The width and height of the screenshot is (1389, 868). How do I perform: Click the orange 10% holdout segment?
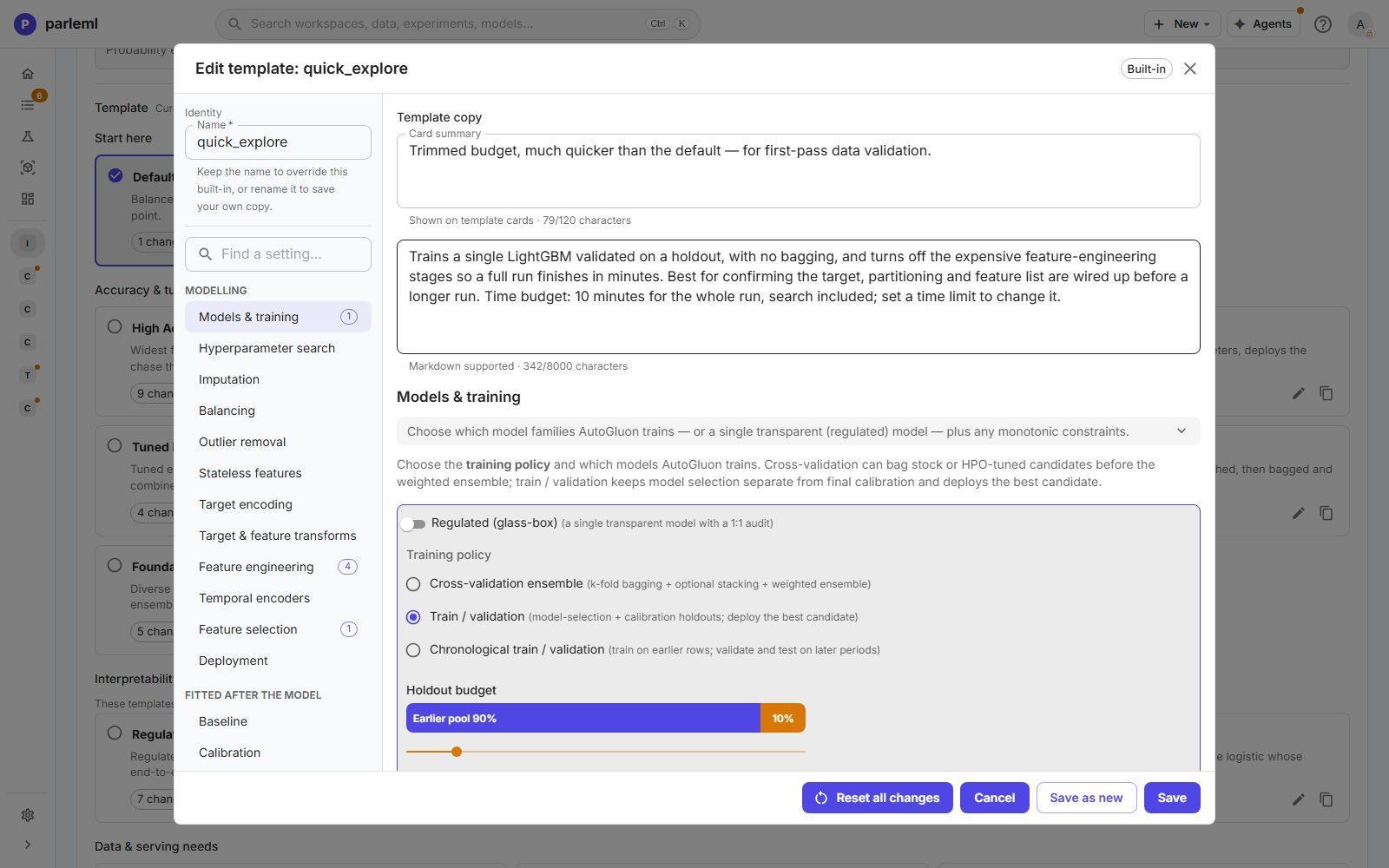tap(783, 719)
